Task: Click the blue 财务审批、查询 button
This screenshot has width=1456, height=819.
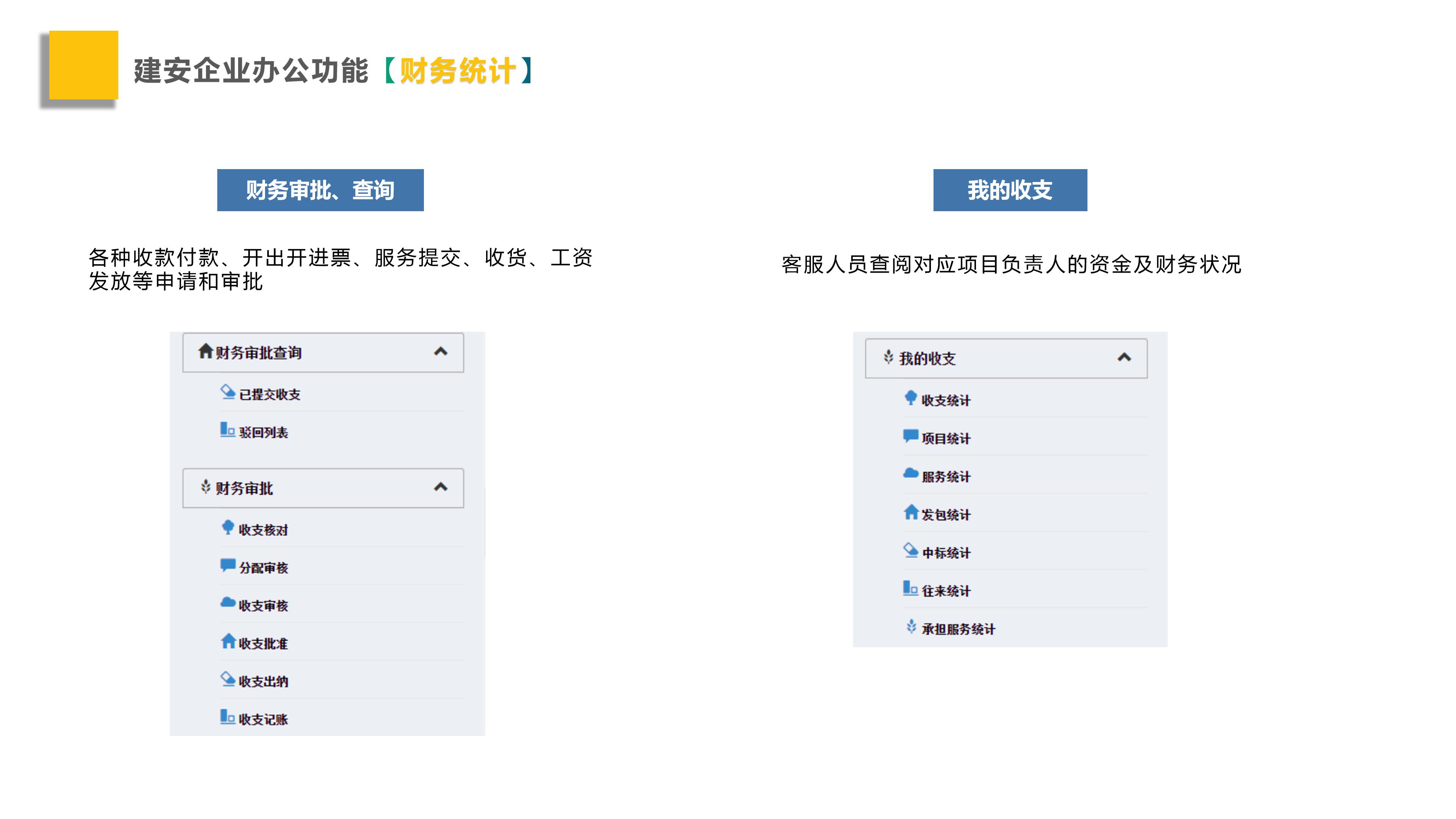Action: pos(320,190)
